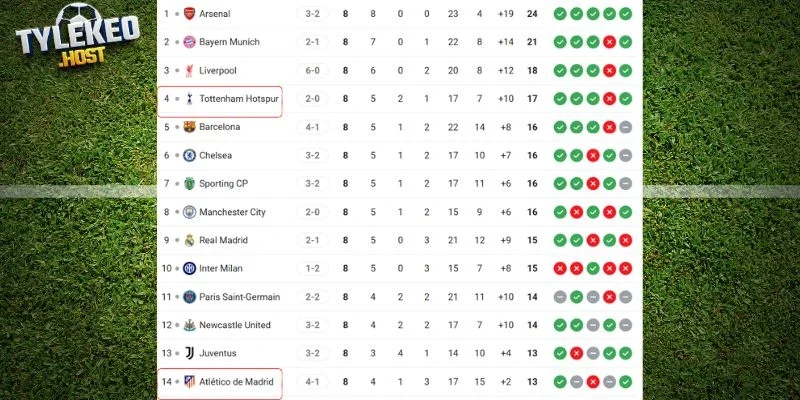Open the Atlético de Madrid team link

click(236, 381)
